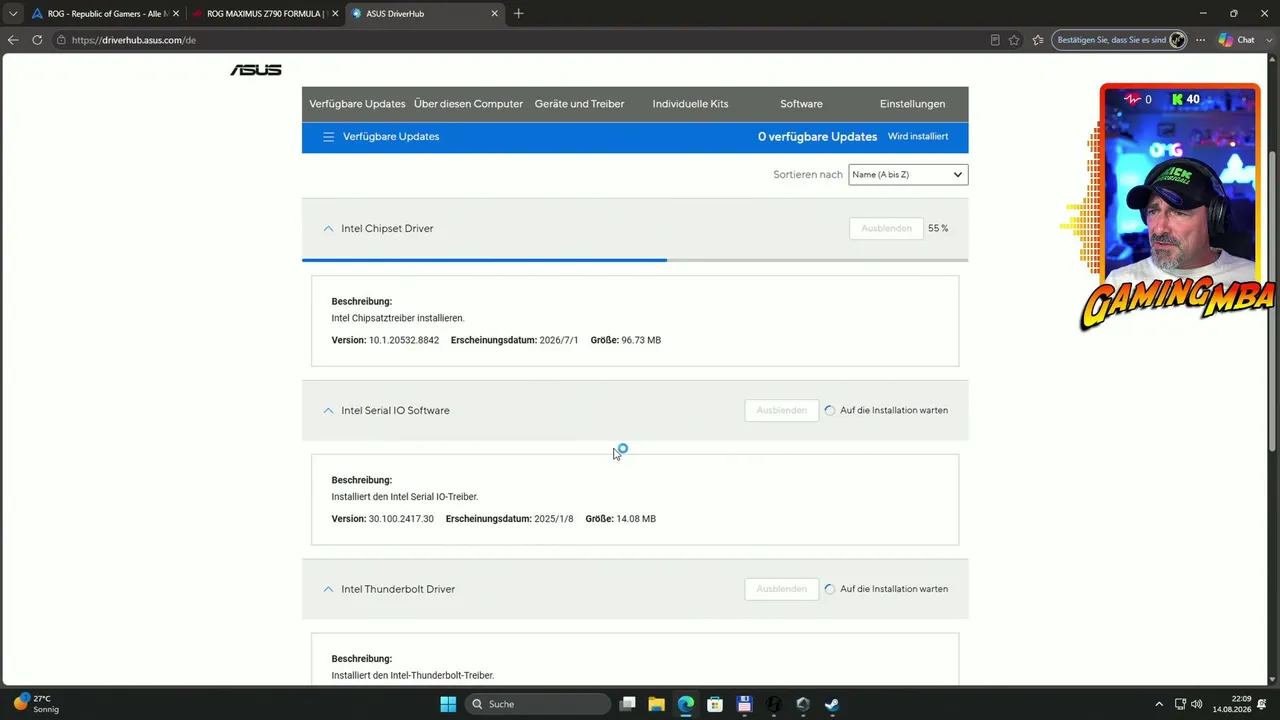Open the Software section
This screenshot has height=720, width=1280.
click(x=801, y=104)
